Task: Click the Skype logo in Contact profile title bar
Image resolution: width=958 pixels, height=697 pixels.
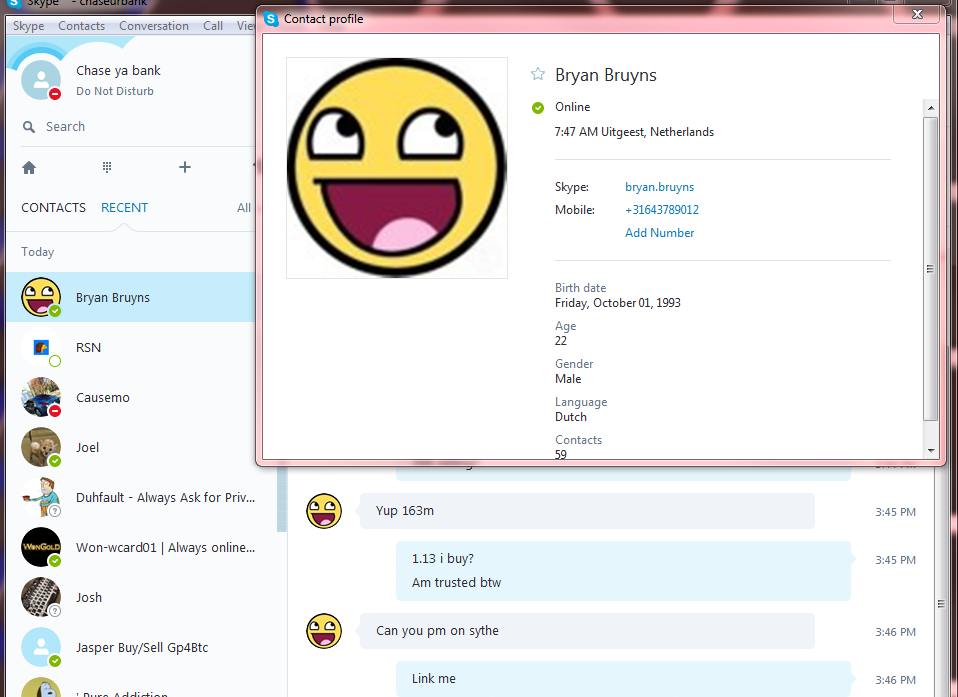Action: (271, 19)
